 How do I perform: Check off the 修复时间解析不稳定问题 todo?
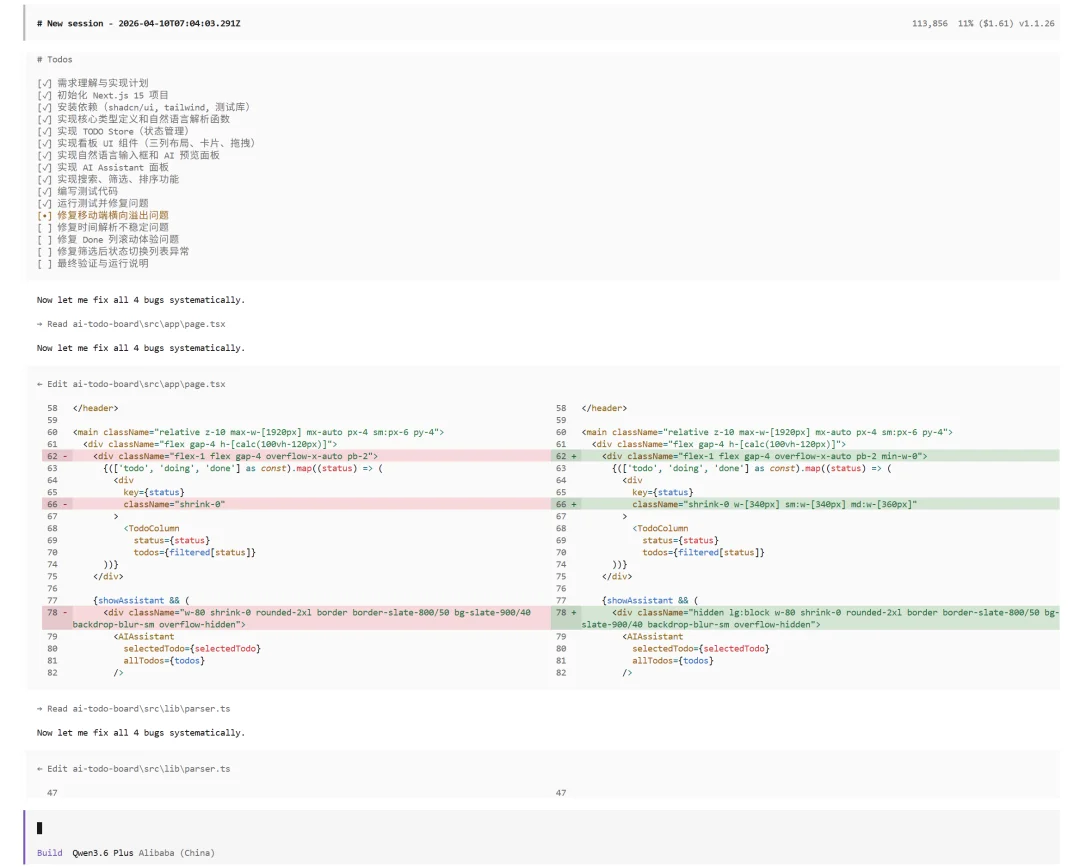[x=42, y=227]
